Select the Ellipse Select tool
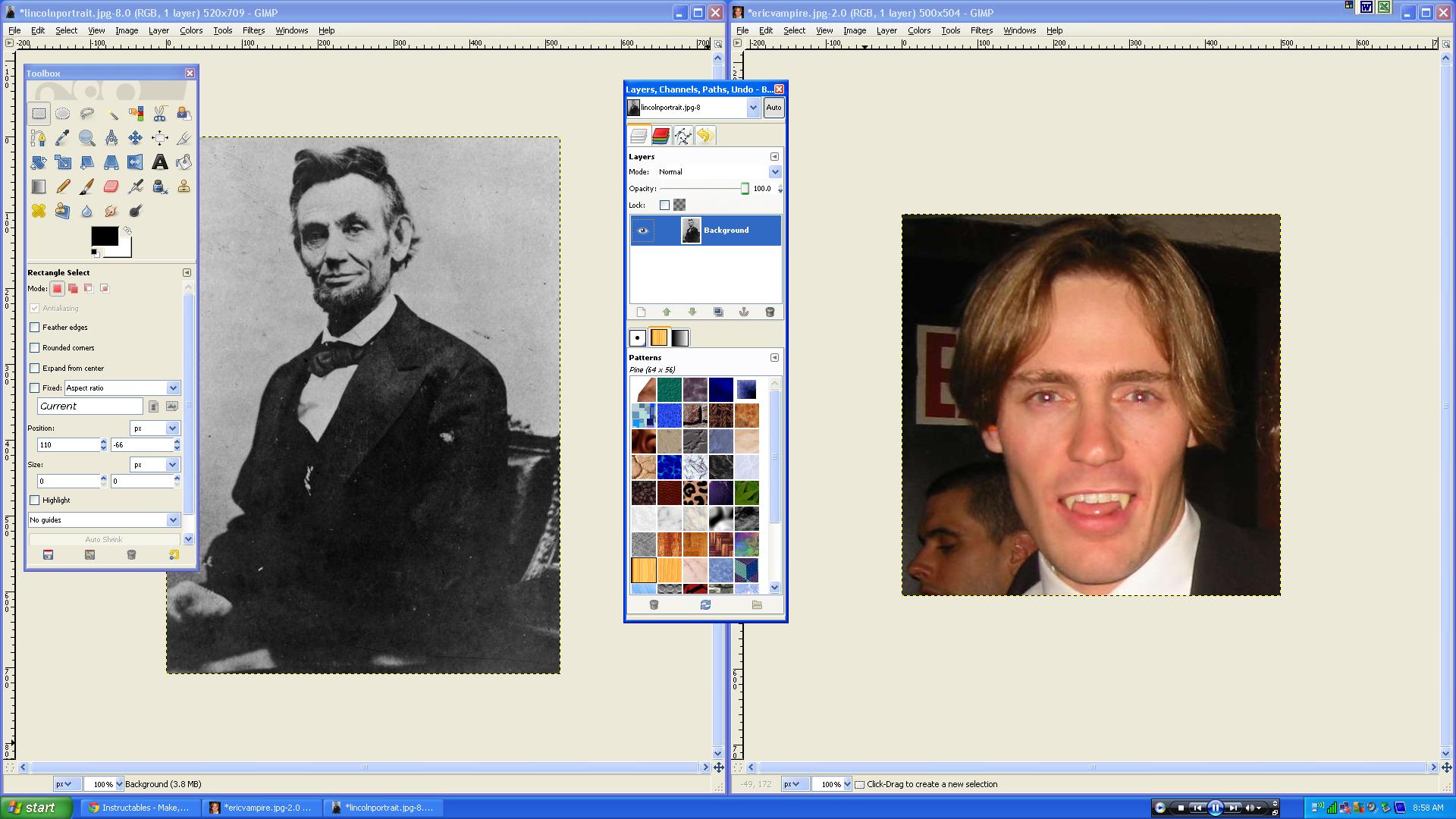Viewport: 1456px width, 819px height. click(63, 114)
